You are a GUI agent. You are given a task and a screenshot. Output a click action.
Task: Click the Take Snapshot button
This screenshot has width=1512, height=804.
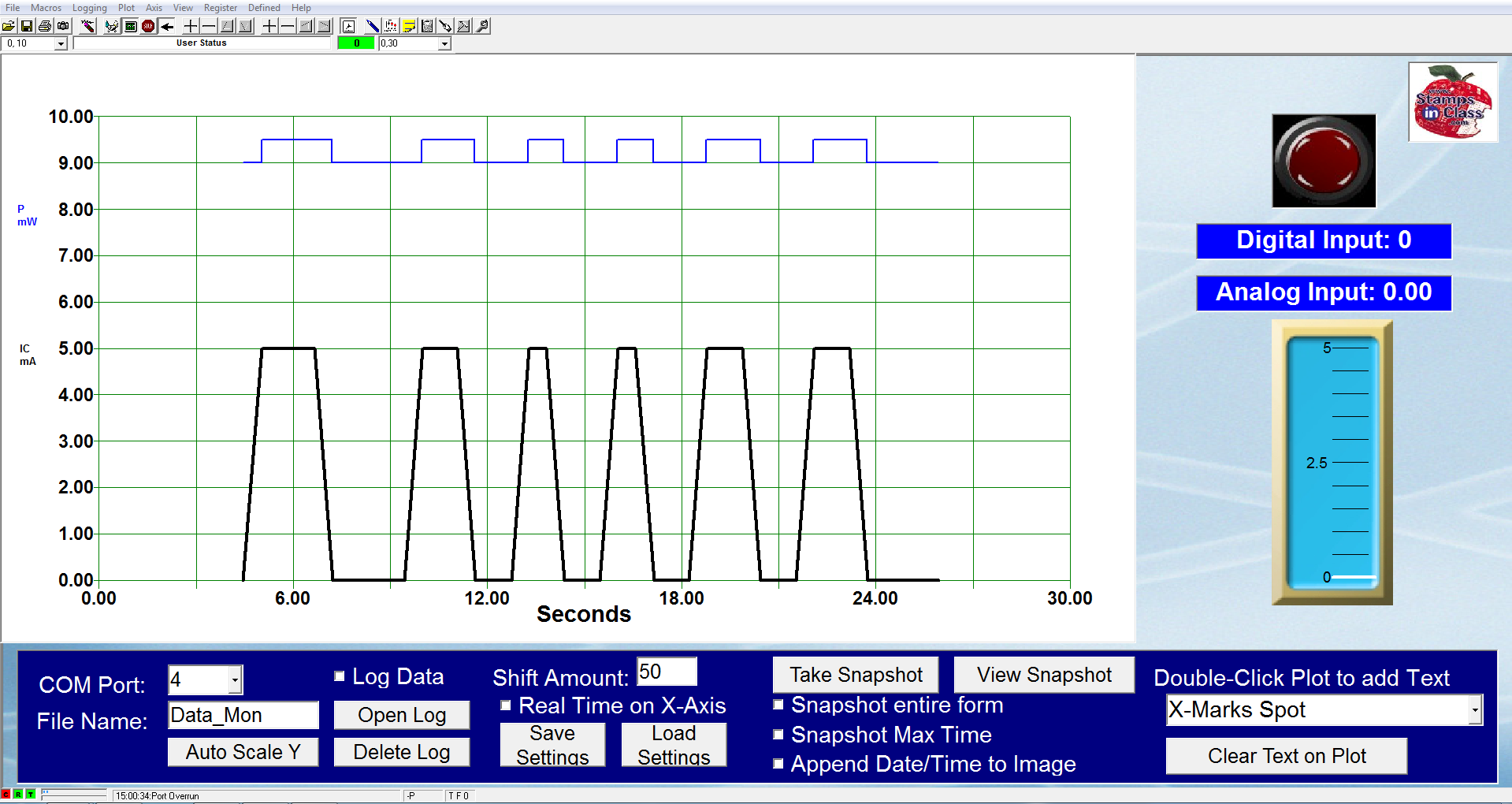coord(856,675)
